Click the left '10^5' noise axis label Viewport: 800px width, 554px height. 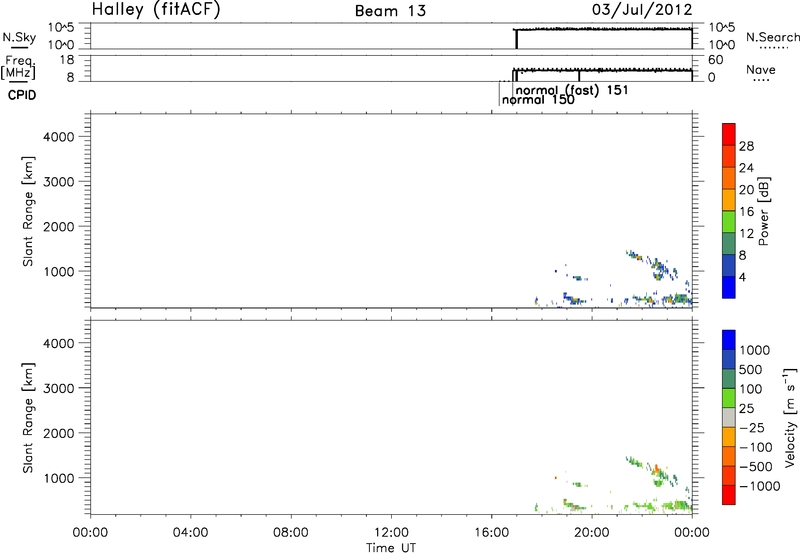coord(61,28)
